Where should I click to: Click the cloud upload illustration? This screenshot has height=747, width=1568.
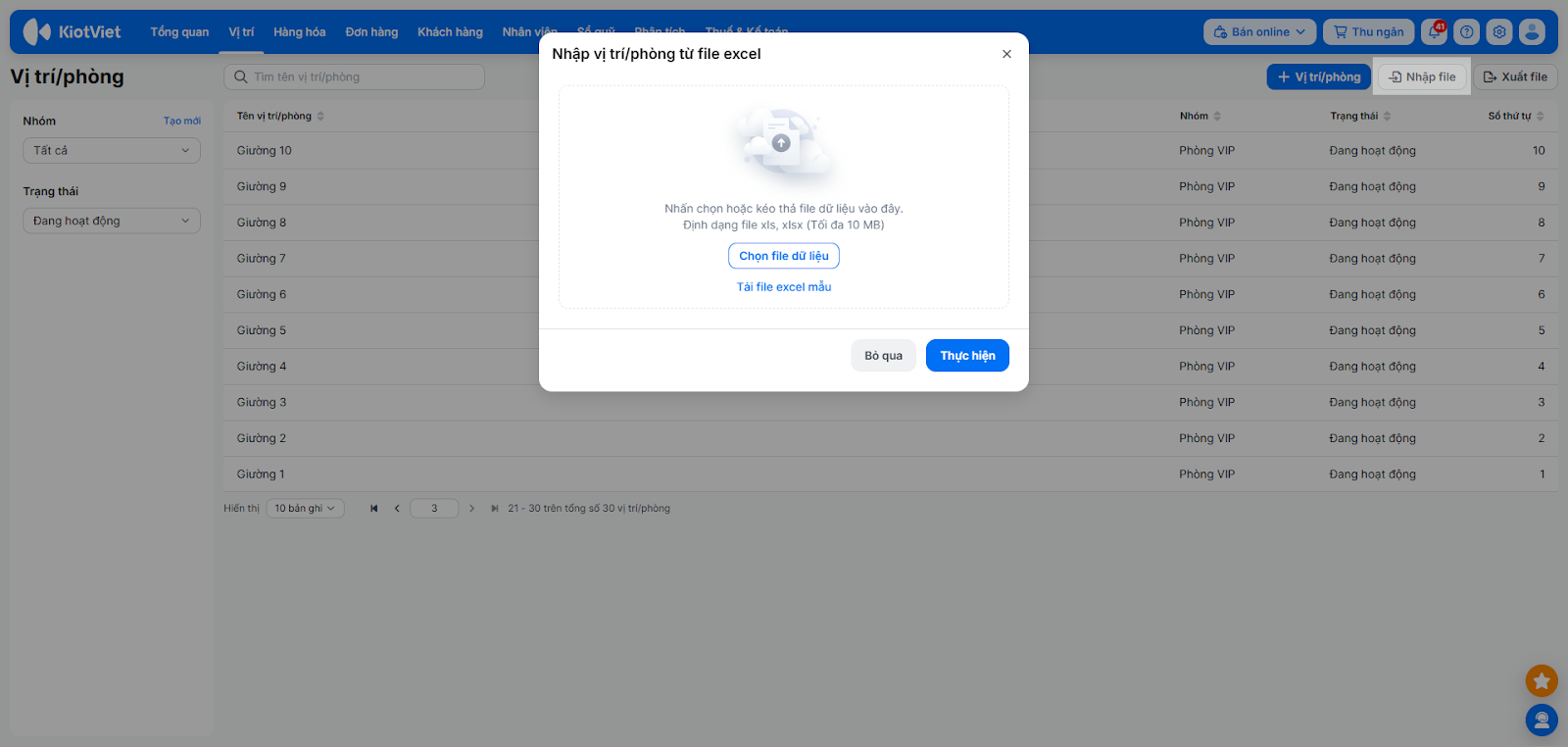[x=784, y=145]
